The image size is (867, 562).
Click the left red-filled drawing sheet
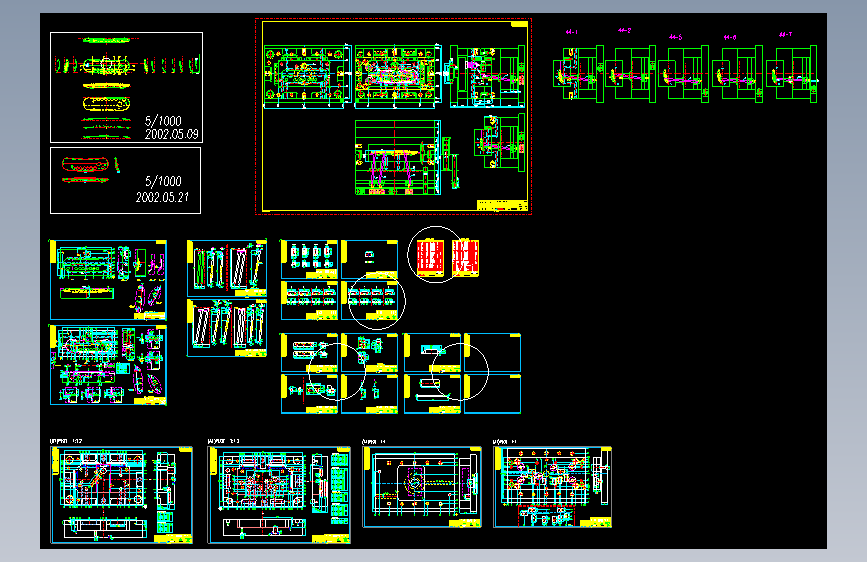coord(430,257)
